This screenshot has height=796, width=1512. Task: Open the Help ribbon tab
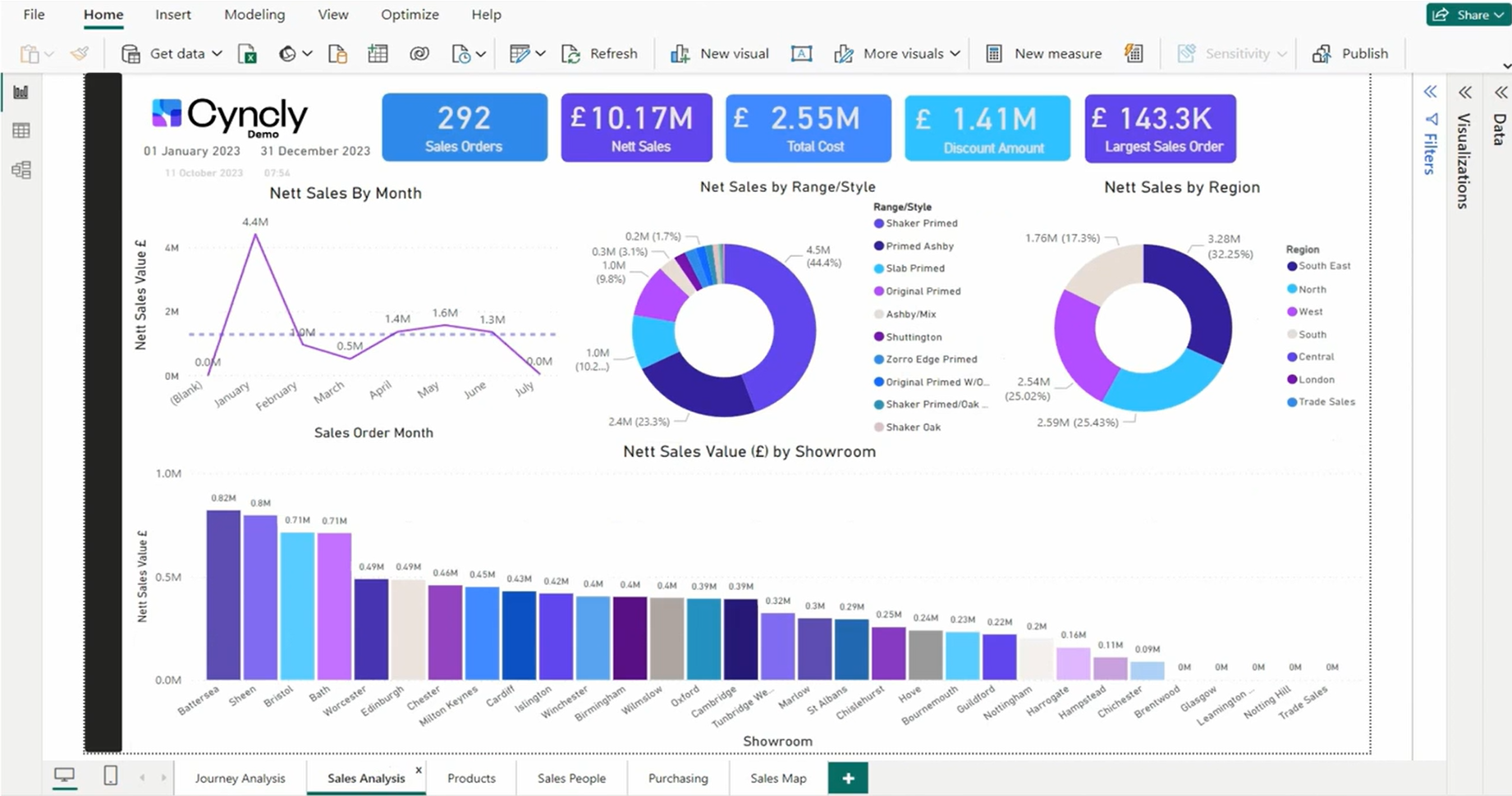486,15
